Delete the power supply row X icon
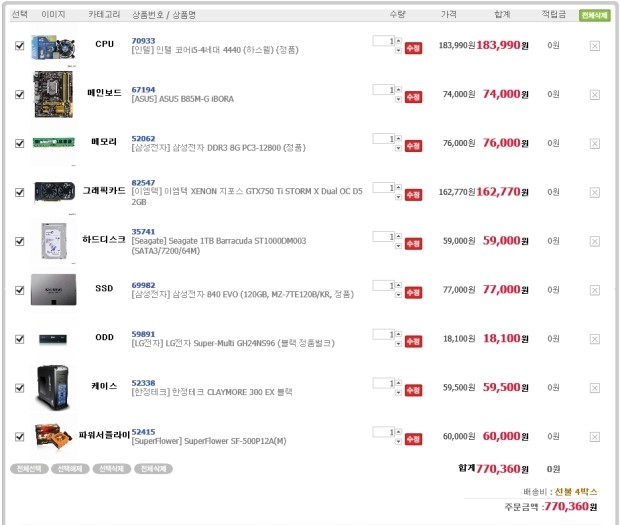The image size is (620, 525). point(595,437)
